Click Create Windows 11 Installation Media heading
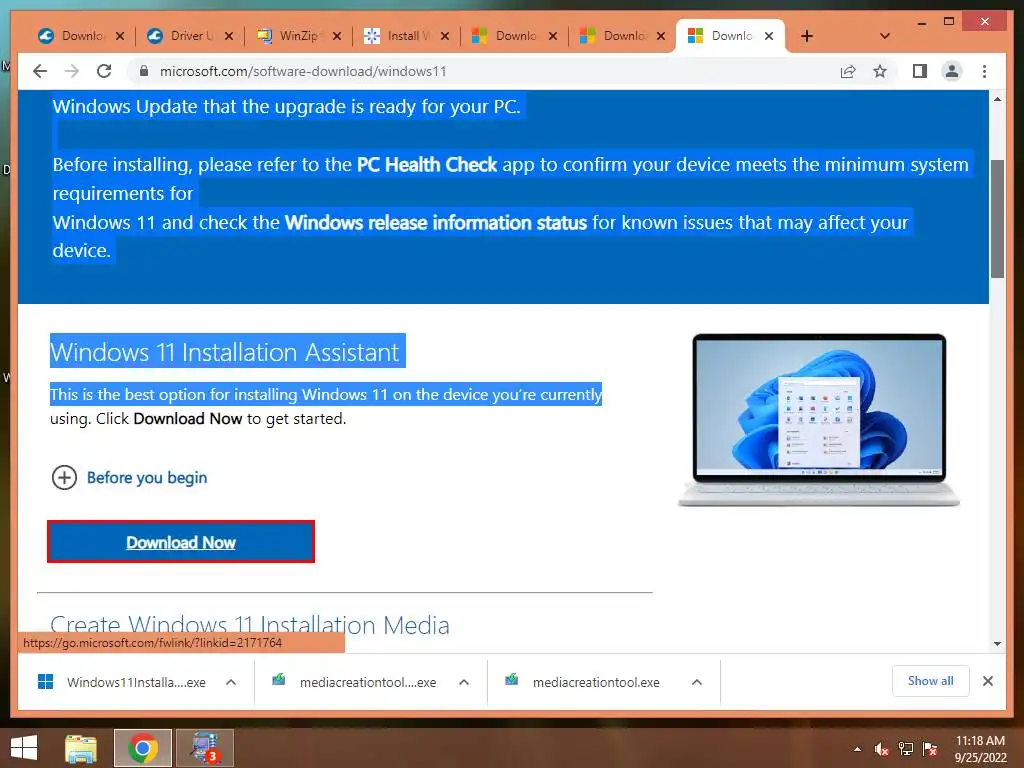This screenshot has height=768, width=1024. pyautogui.click(x=249, y=625)
